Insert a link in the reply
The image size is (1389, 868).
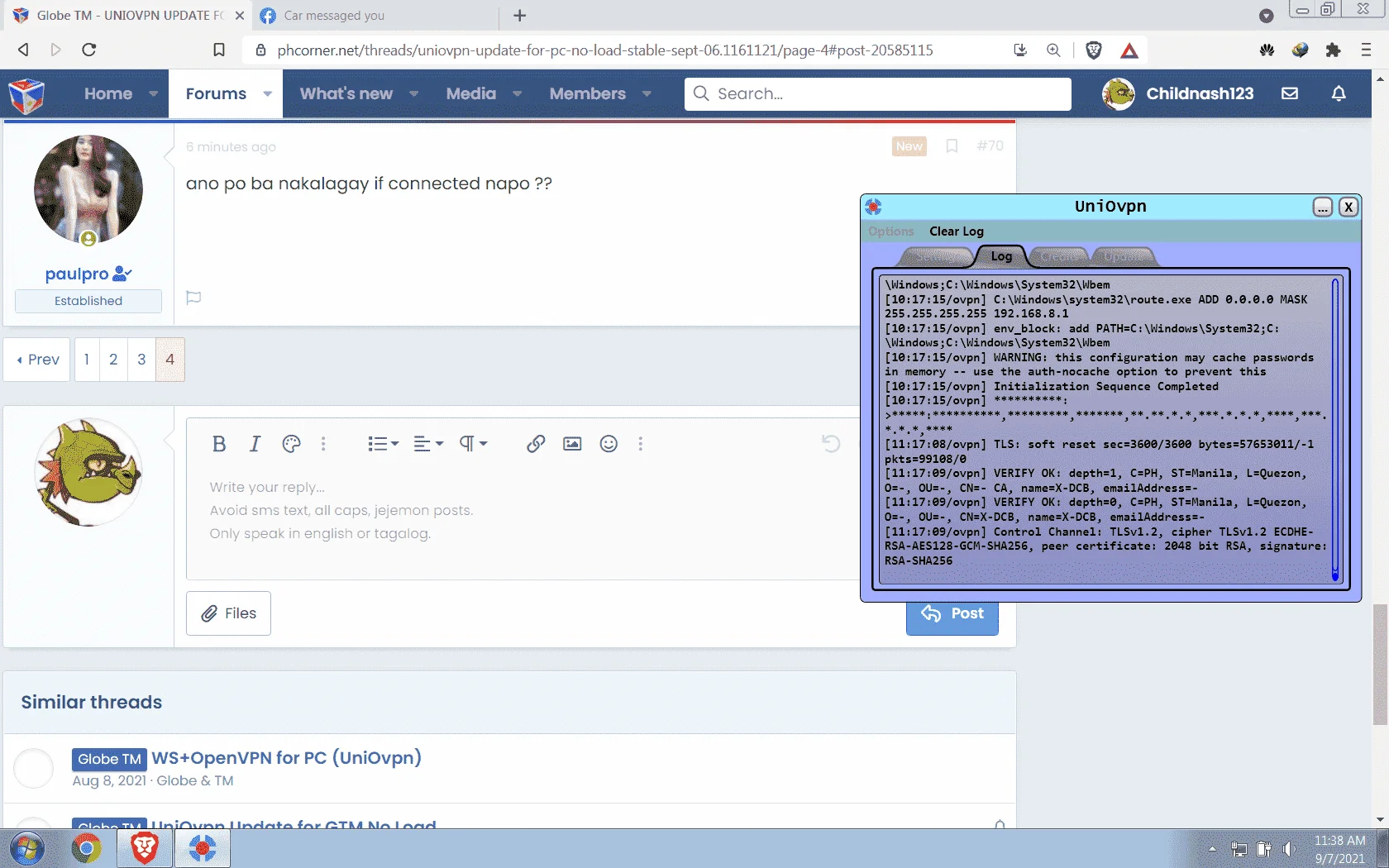point(536,444)
